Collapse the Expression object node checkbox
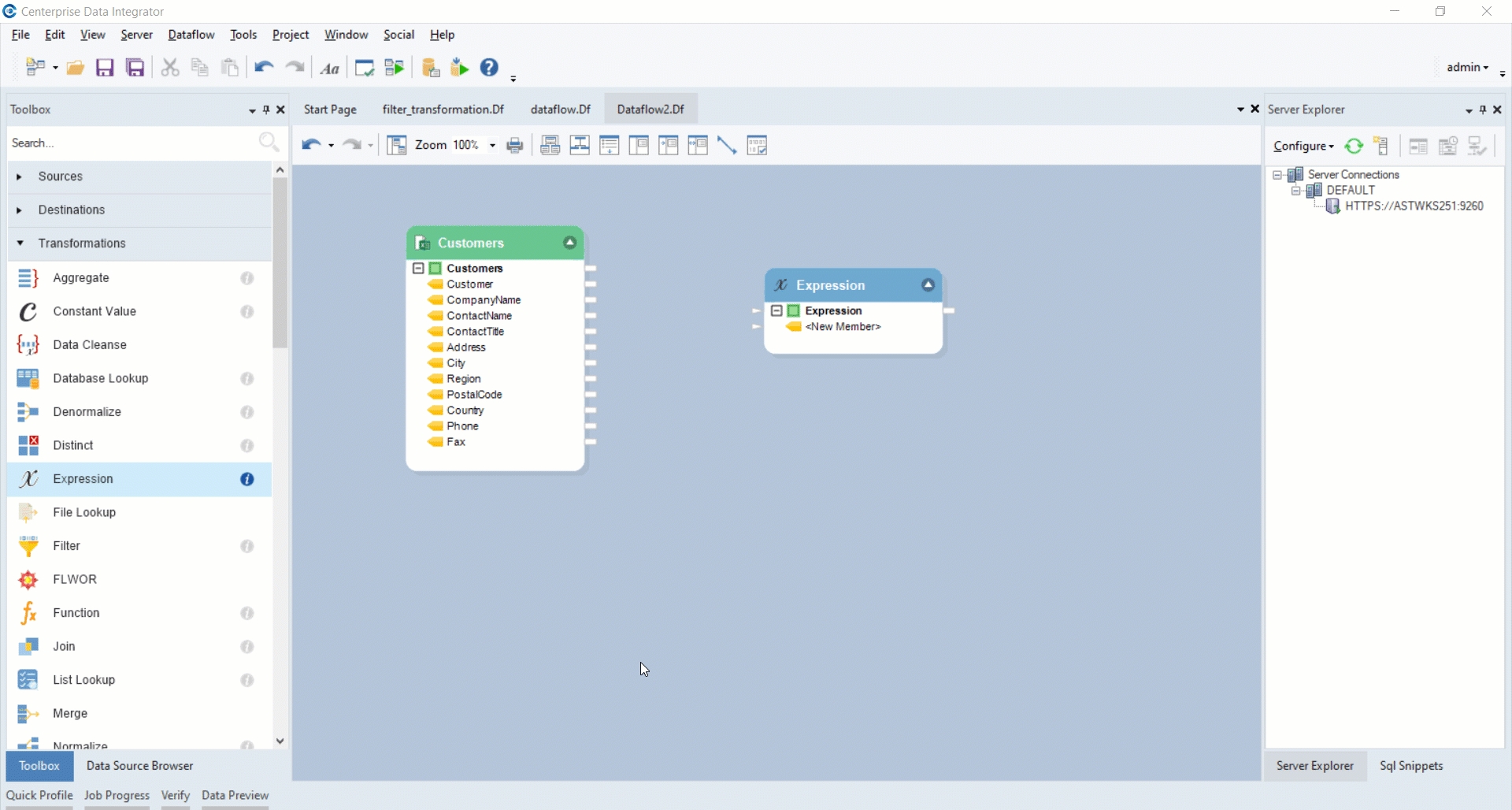This screenshot has height=810, width=1512. click(x=776, y=311)
